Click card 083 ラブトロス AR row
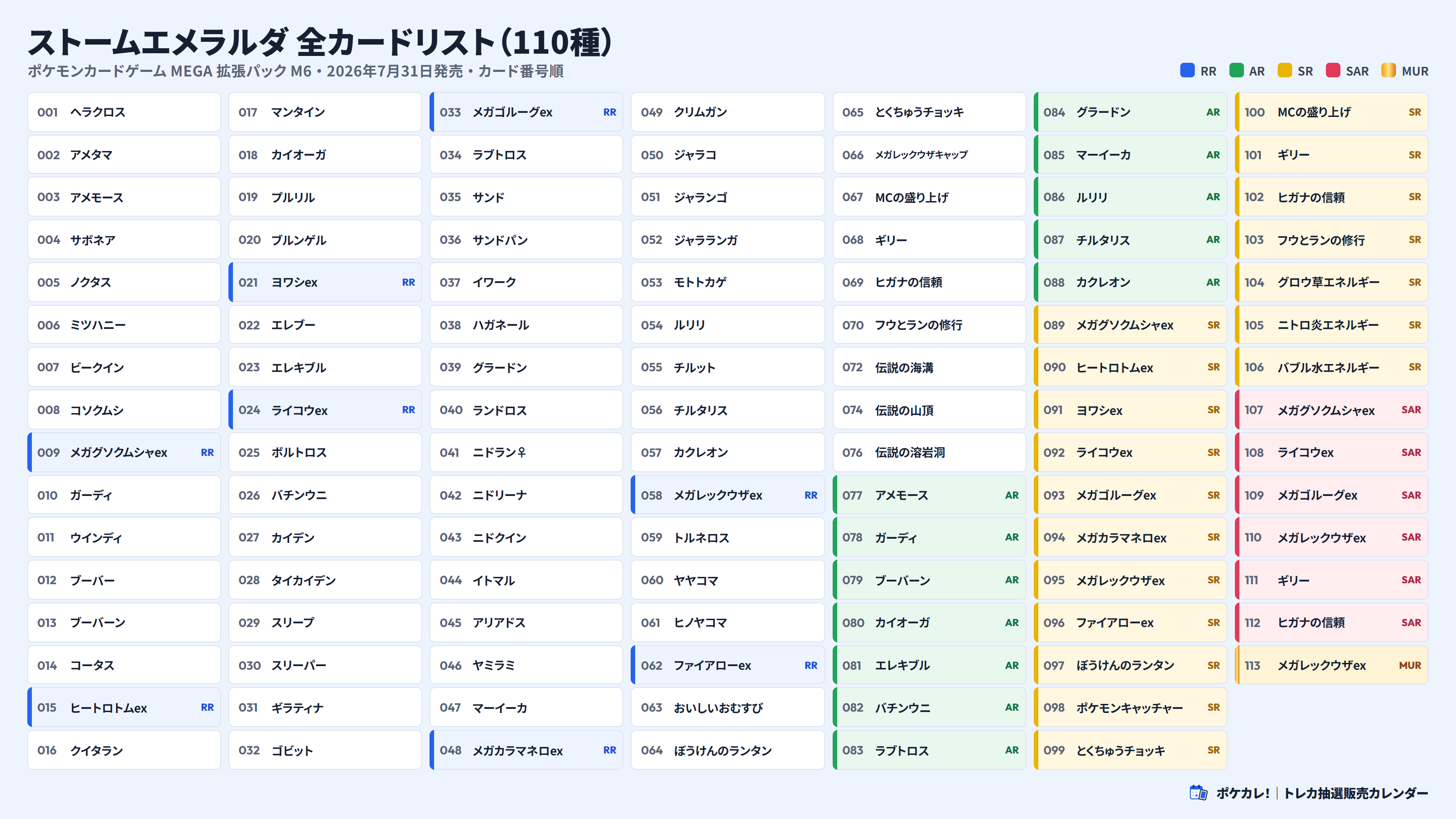This screenshot has width=1456, height=819. (929, 750)
